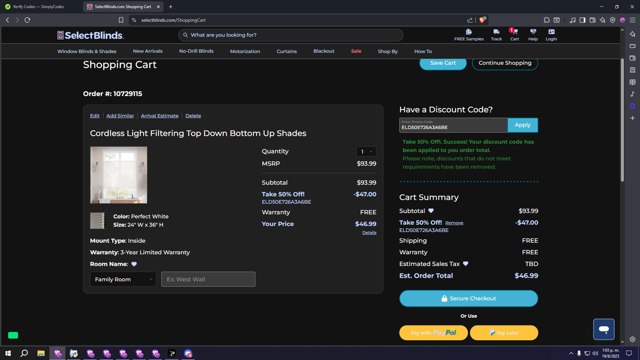Click the Save Cart button
640x360 pixels.
click(x=443, y=63)
